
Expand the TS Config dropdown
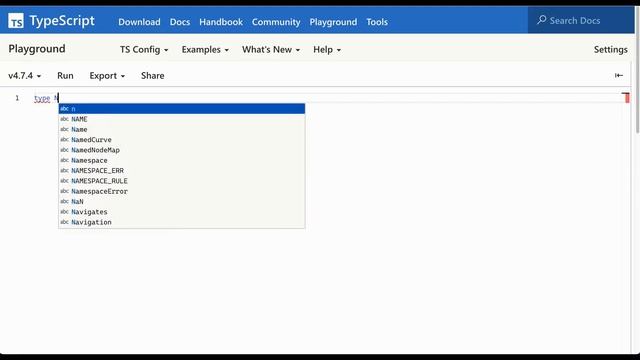[144, 50]
